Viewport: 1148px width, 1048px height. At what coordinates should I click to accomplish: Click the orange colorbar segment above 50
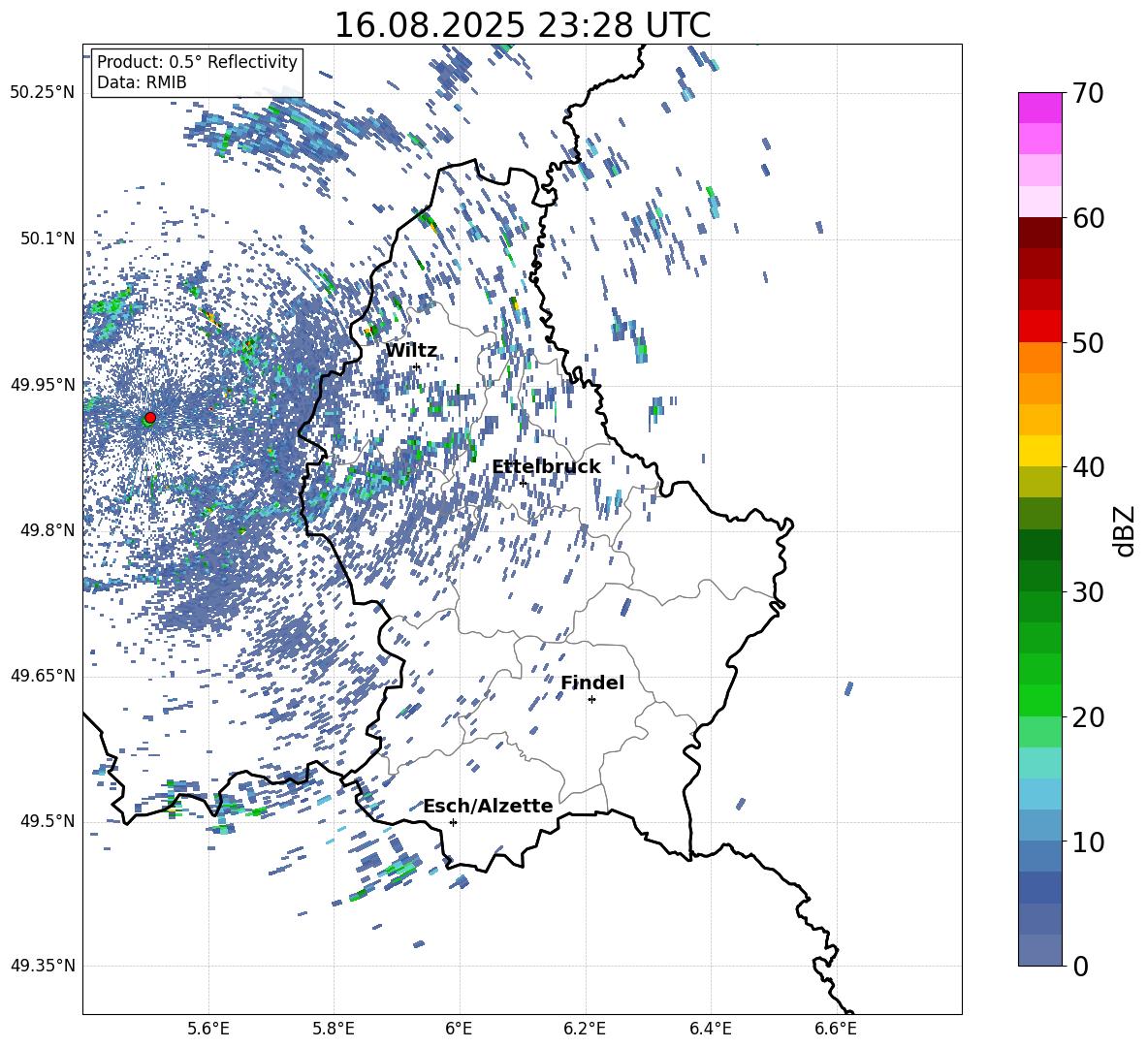1039,358
